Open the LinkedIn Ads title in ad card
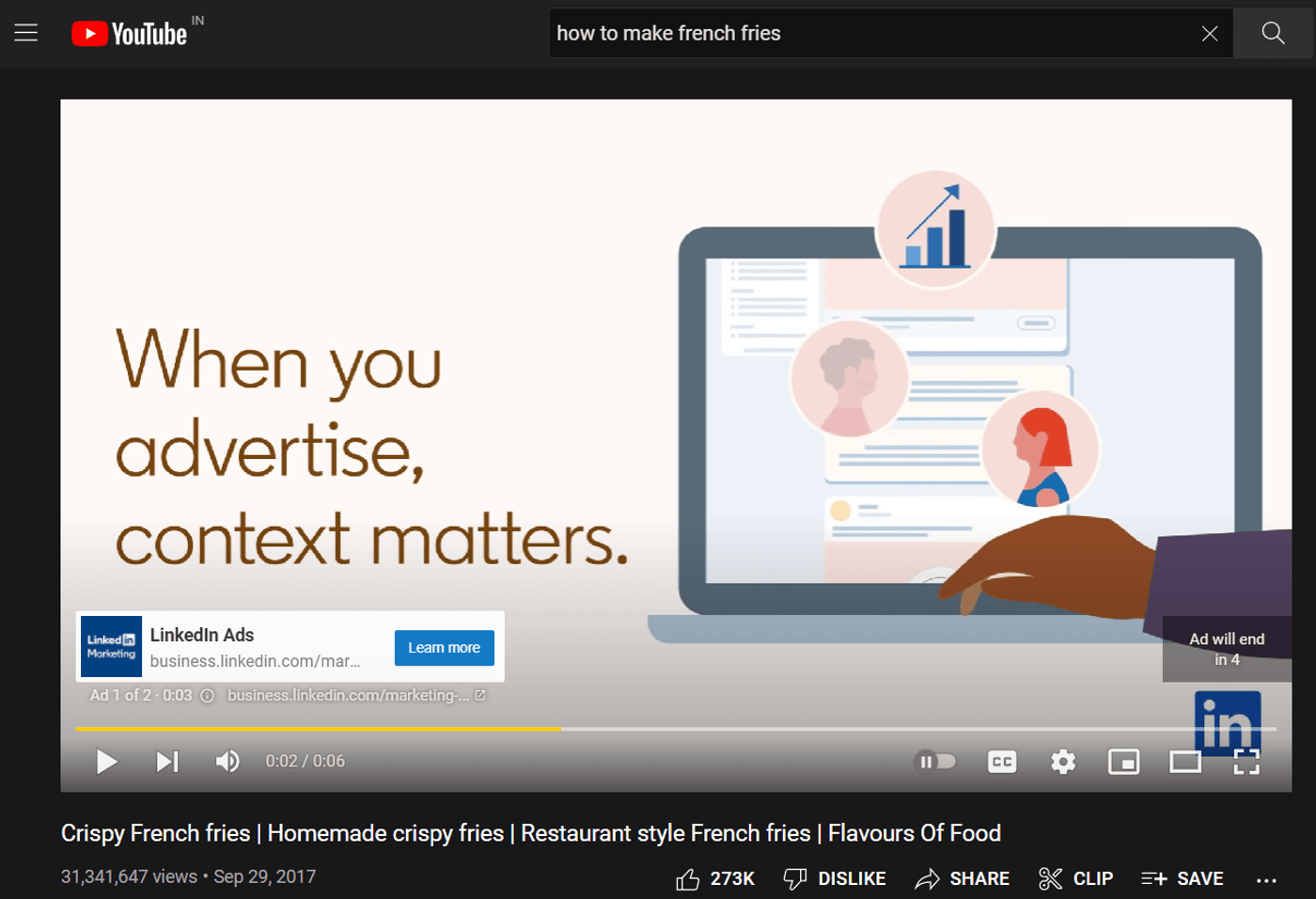The height and width of the screenshot is (899, 1316). click(202, 635)
